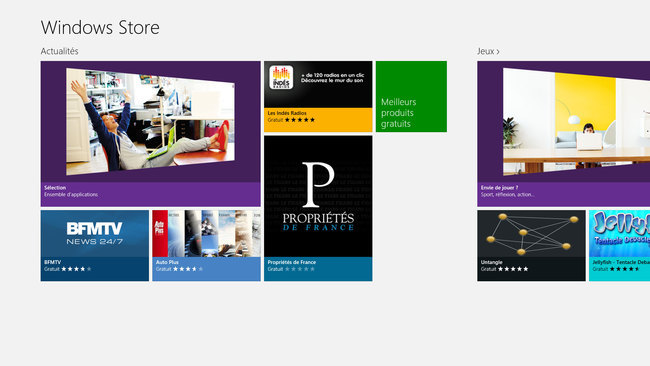Image resolution: width=650 pixels, height=366 pixels.
Task: Open the Sélection featured applications tile
Action: 150,133
